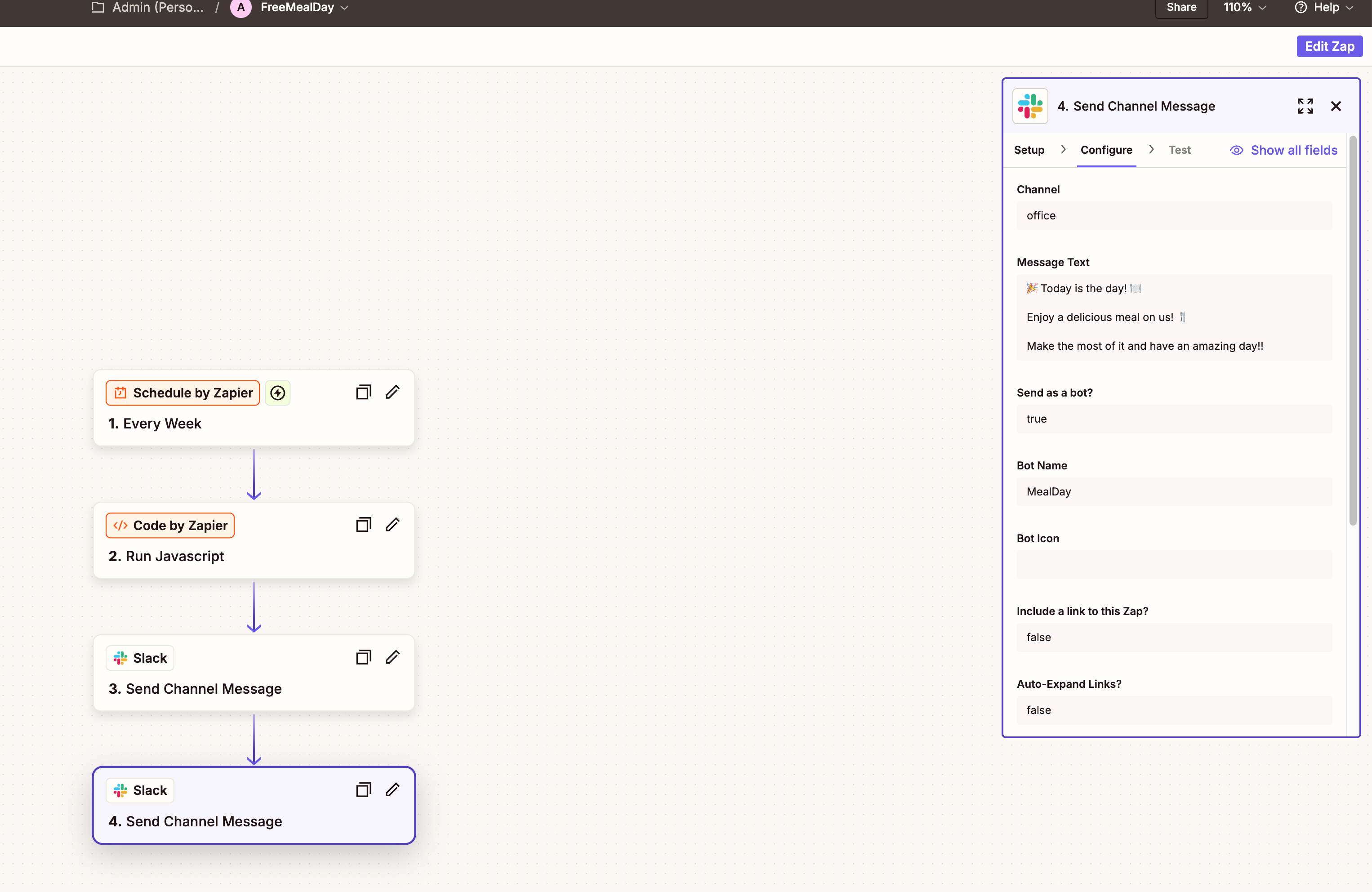The image size is (1372, 892).
Task: Click the instant trigger lightning badge
Action: click(x=278, y=392)
